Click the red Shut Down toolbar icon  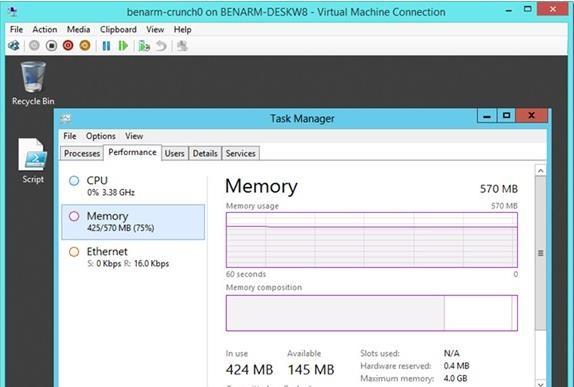68,46
